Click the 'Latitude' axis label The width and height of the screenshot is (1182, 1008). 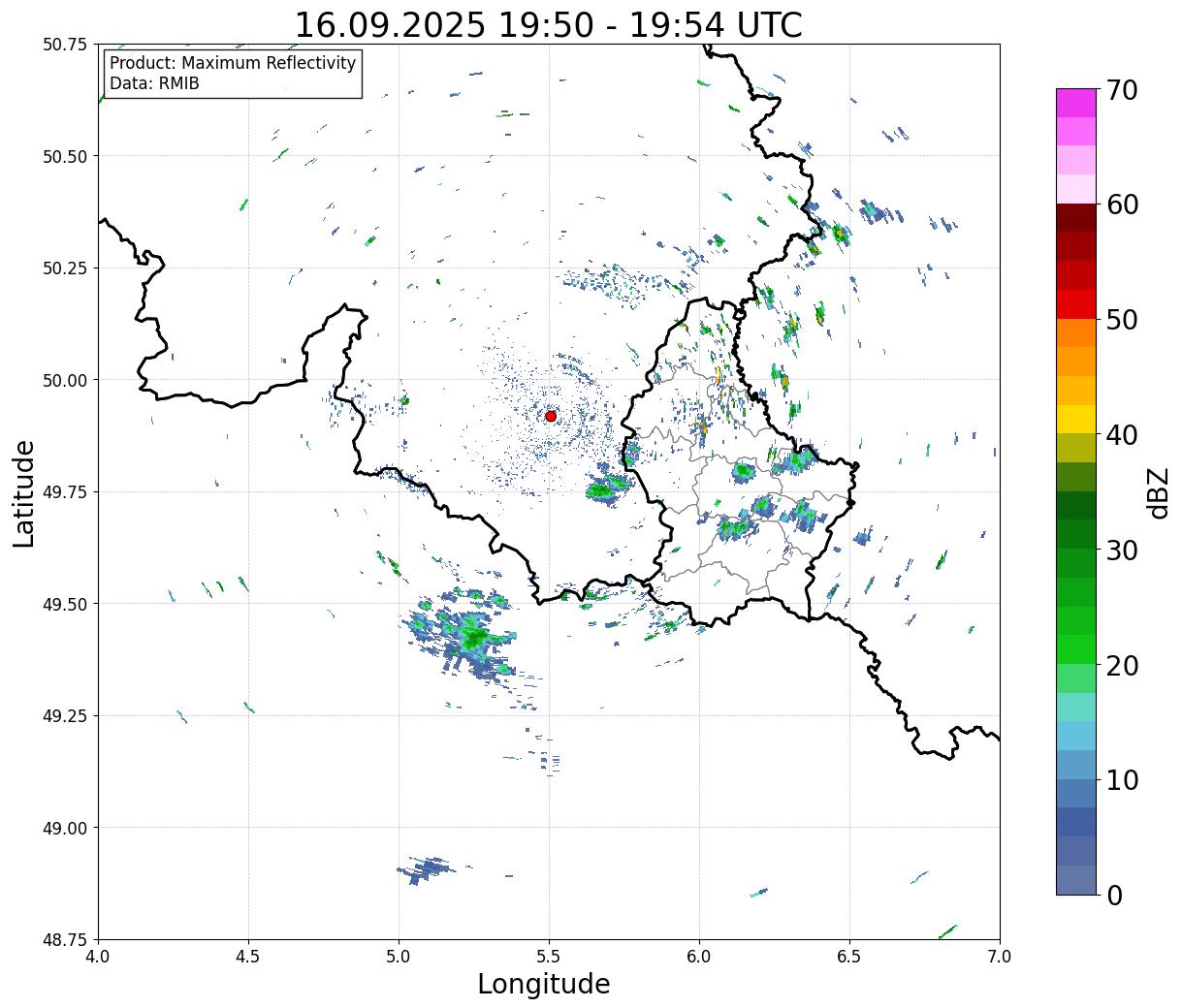pyautogui.click(x=24, y=493)
